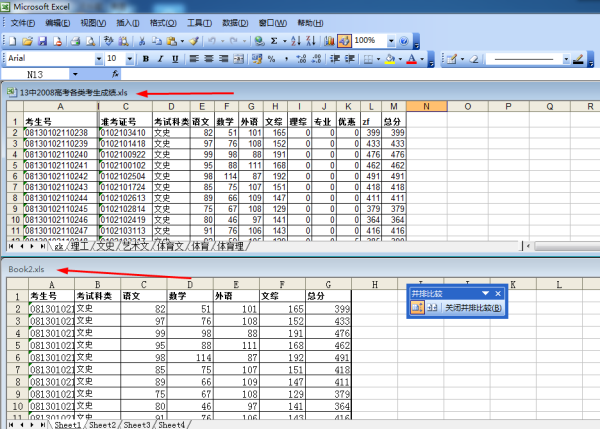
Task: Click the Cut scissors icon
Action: coord(142,41)
